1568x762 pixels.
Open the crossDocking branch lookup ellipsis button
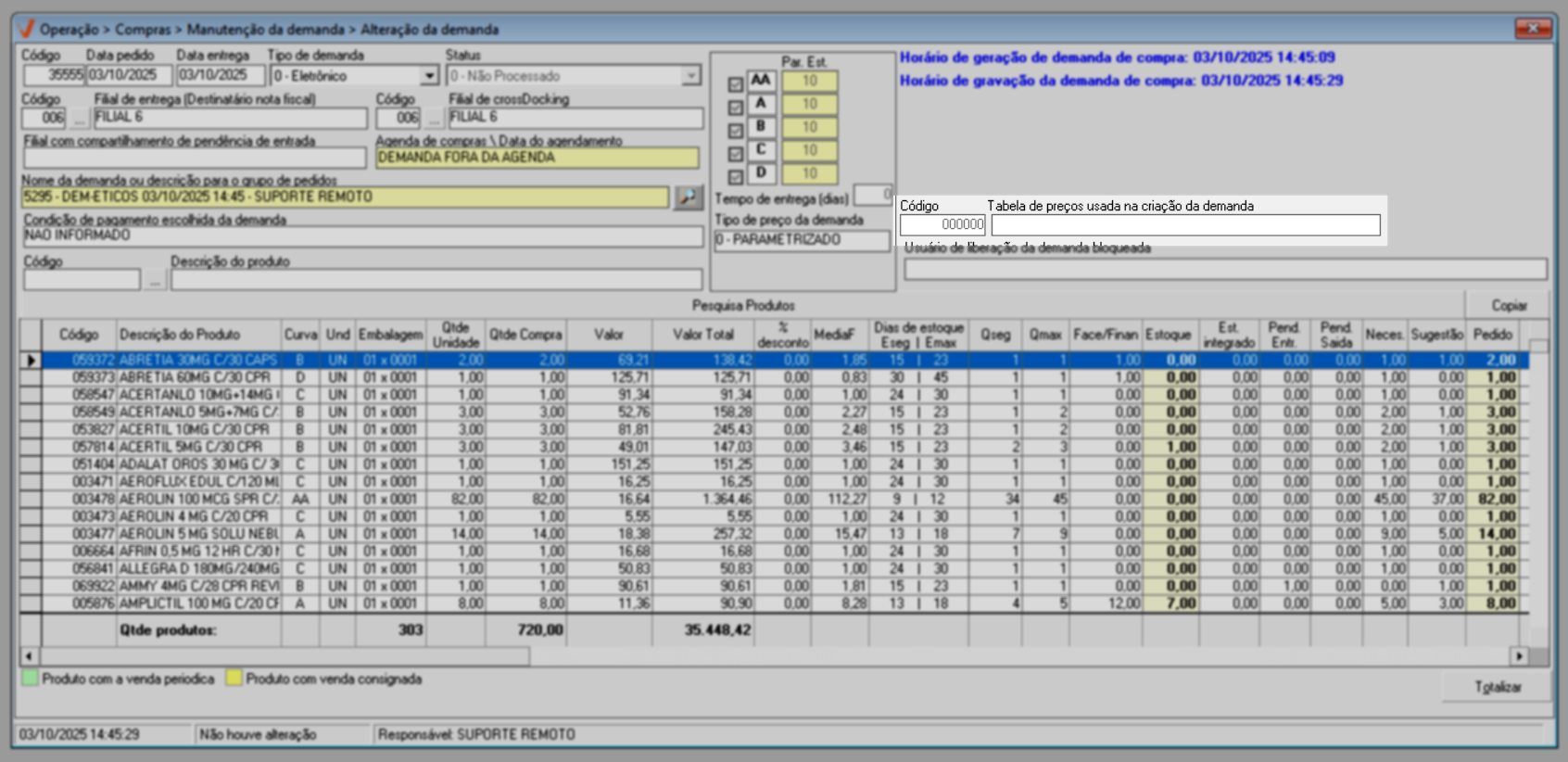coord(434,119)
